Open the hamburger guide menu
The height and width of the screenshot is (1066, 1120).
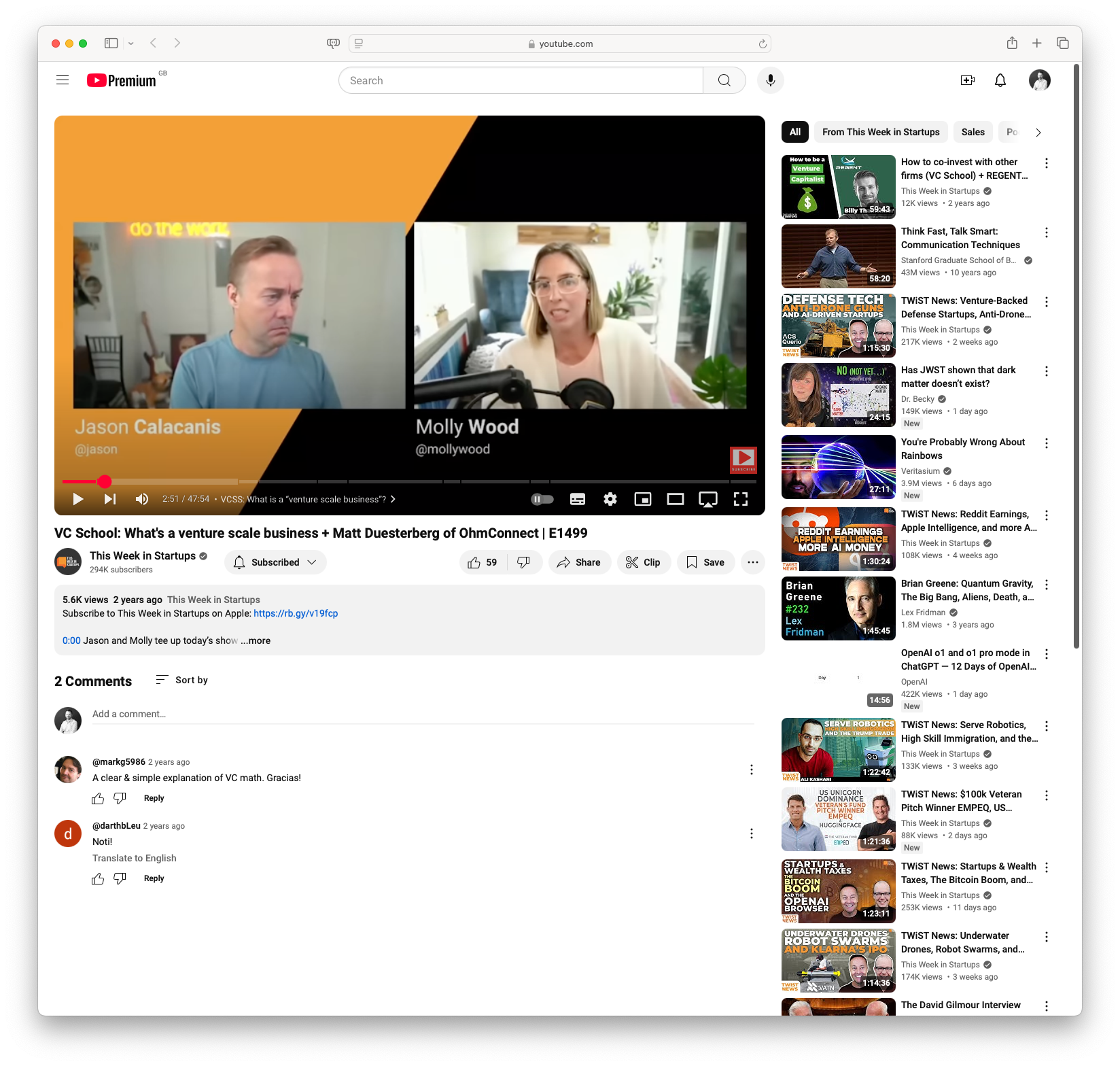63,80
